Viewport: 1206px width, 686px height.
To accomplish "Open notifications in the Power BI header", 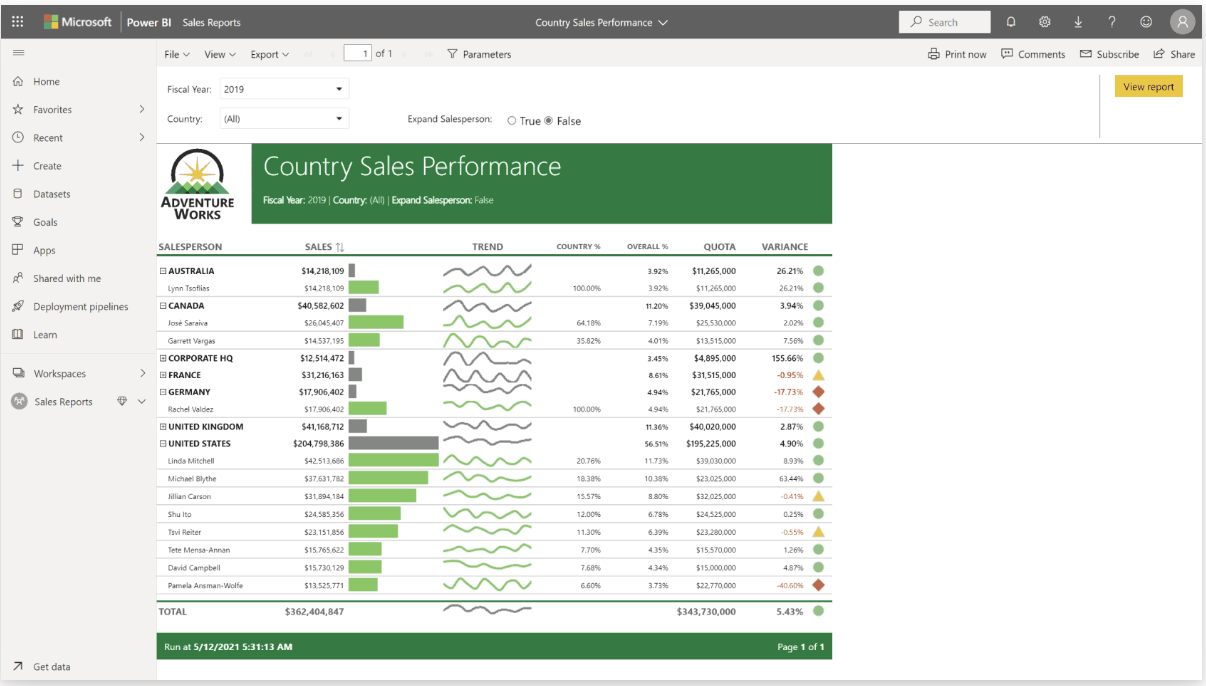I will point(1010,21).
